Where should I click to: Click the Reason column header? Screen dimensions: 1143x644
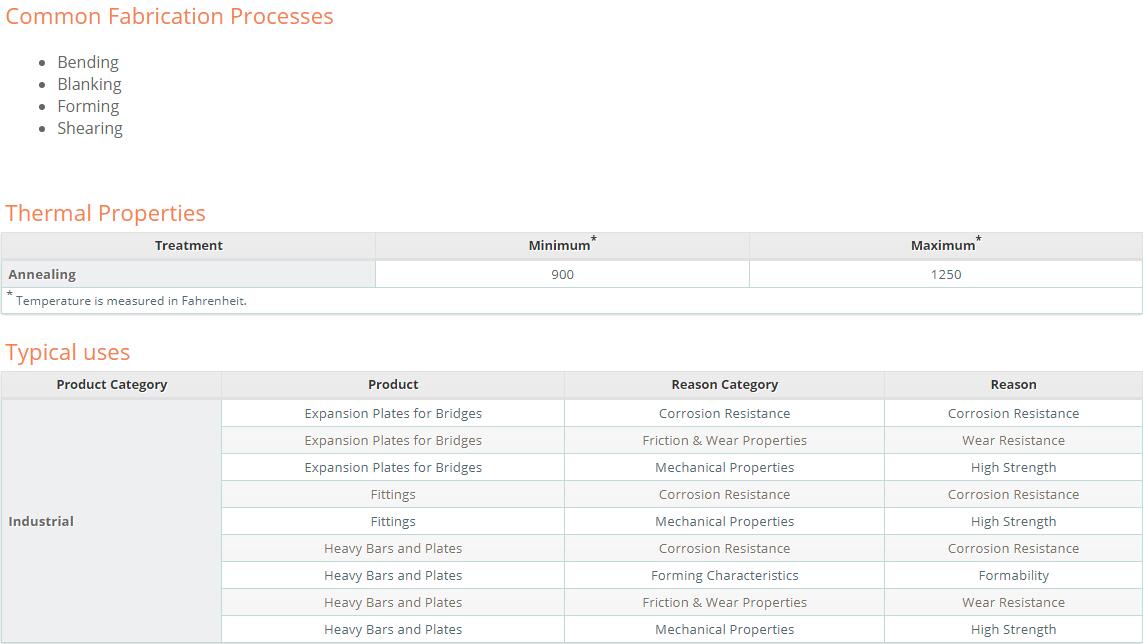pyautogui.click(x=1013, y=384)
